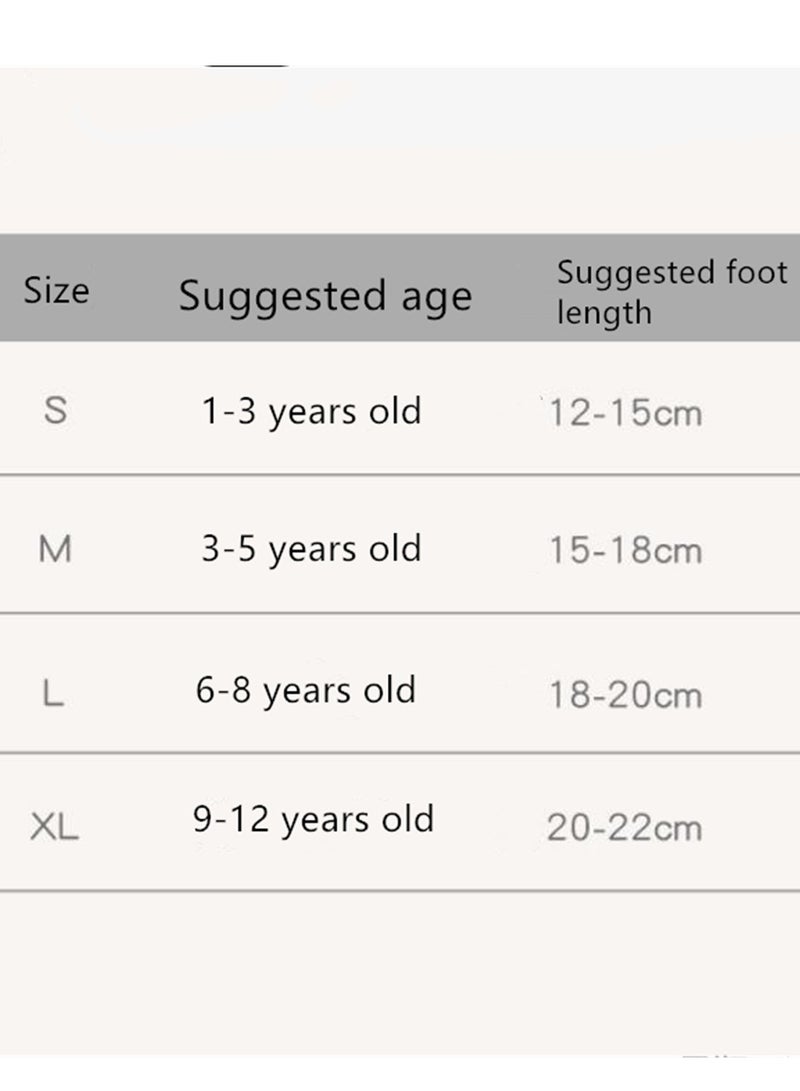Viewport: 800px width, 1091px height.
Task: Click the Size column header
Action: point(56,290)
